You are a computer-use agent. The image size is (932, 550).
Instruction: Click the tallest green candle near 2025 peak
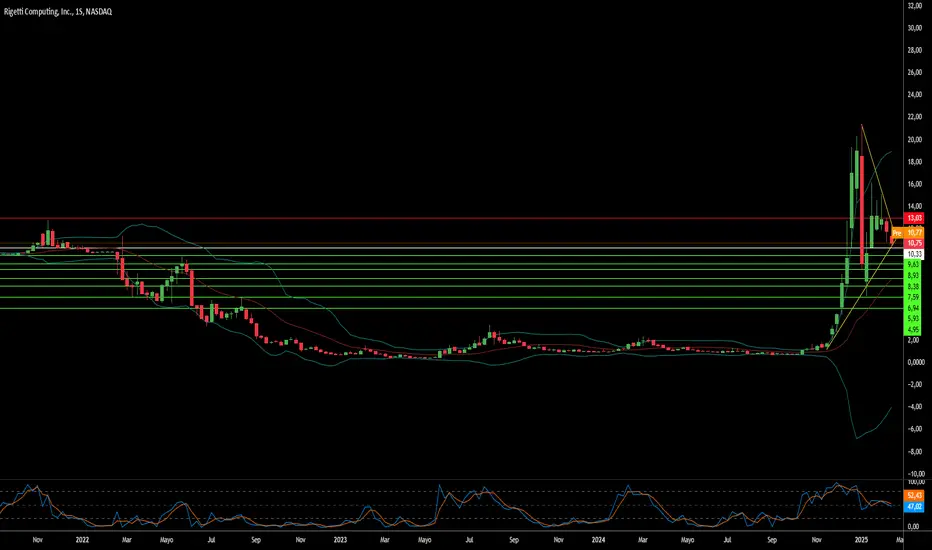click(853, 200)
